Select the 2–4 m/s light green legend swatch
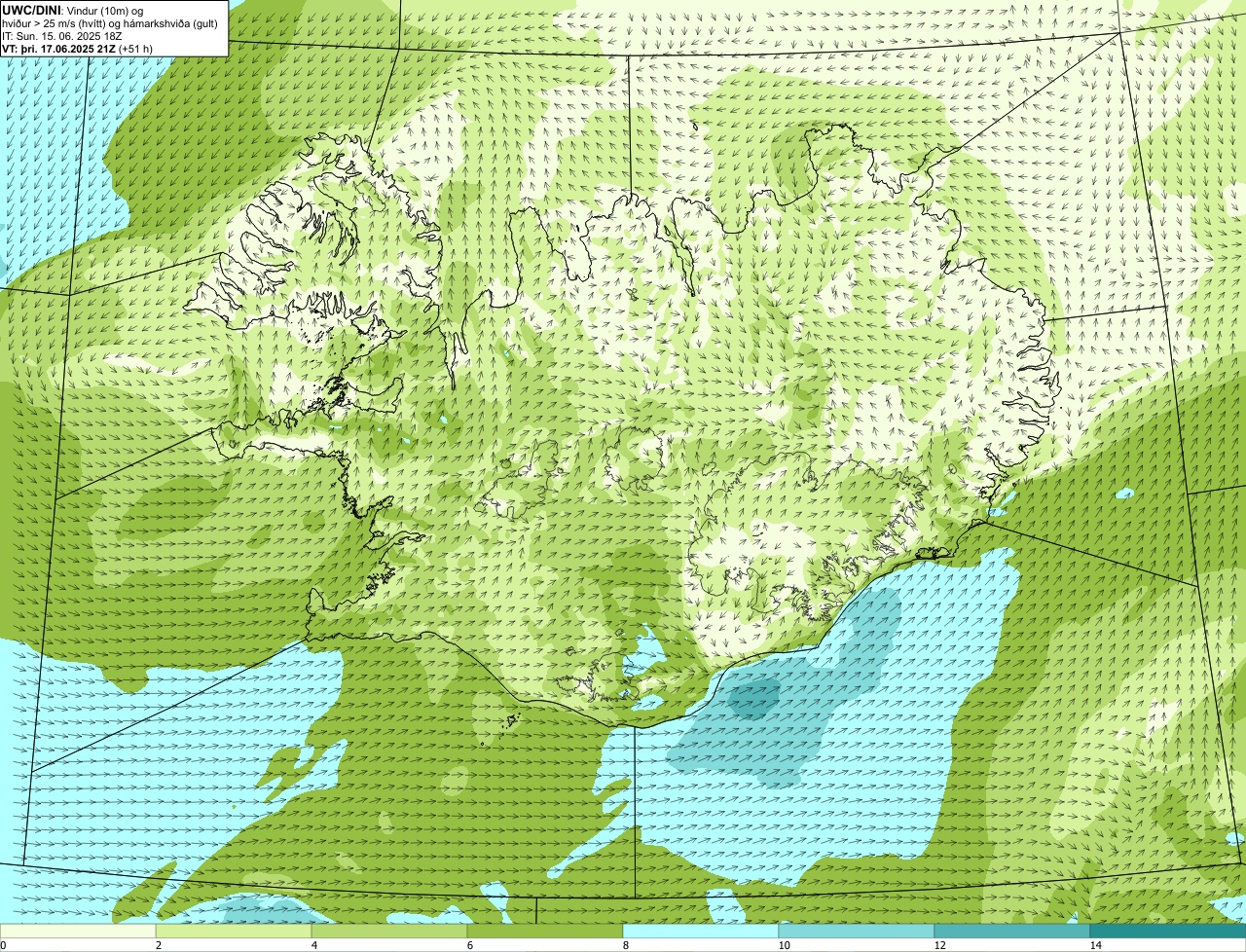Image resolution: width=1246 pixels, height=952 pixels. coord(234,931)
